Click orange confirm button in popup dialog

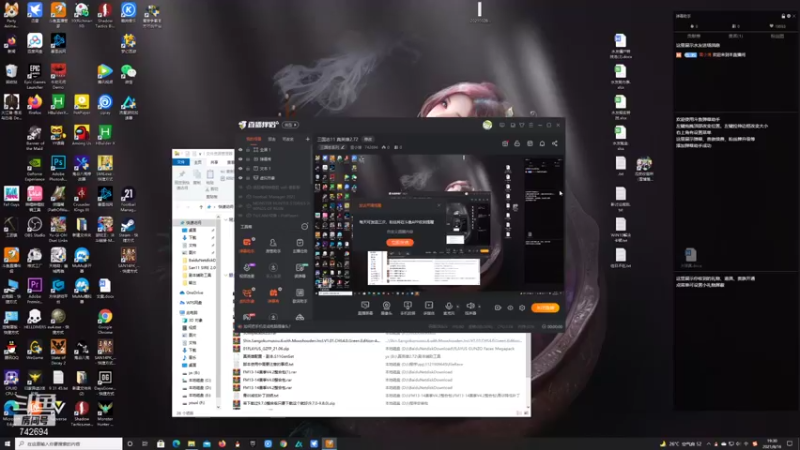400,242
